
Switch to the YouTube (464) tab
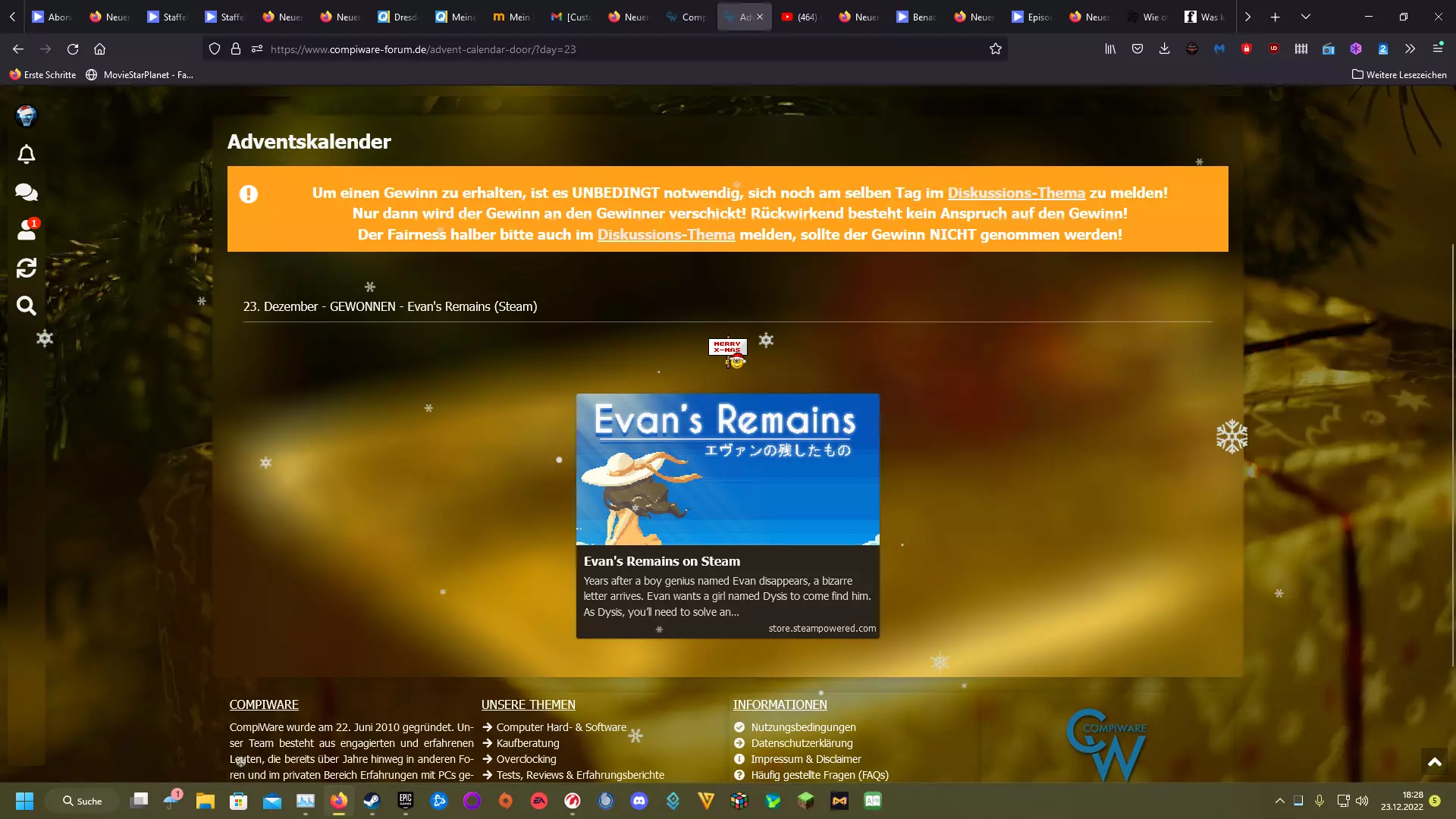click(802, 17)
